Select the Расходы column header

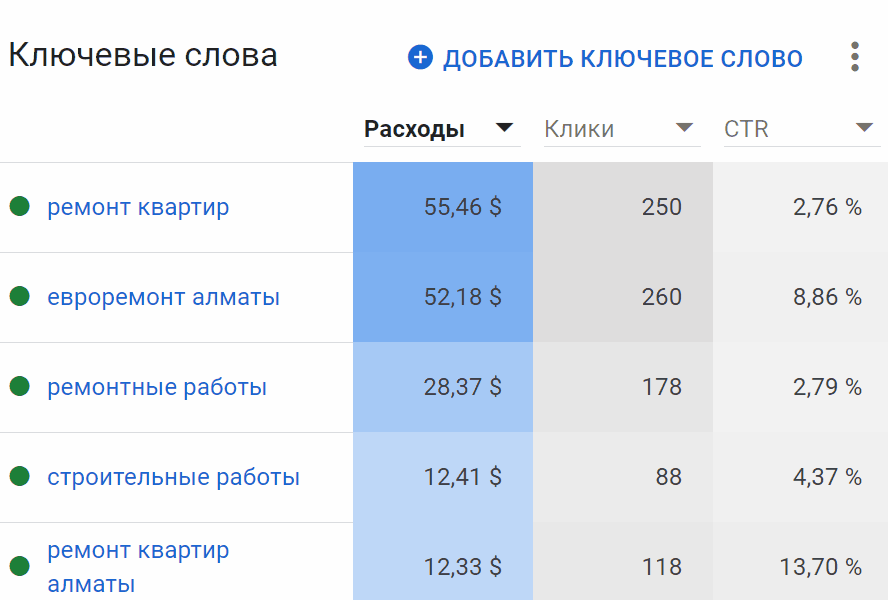pos(414,129)
